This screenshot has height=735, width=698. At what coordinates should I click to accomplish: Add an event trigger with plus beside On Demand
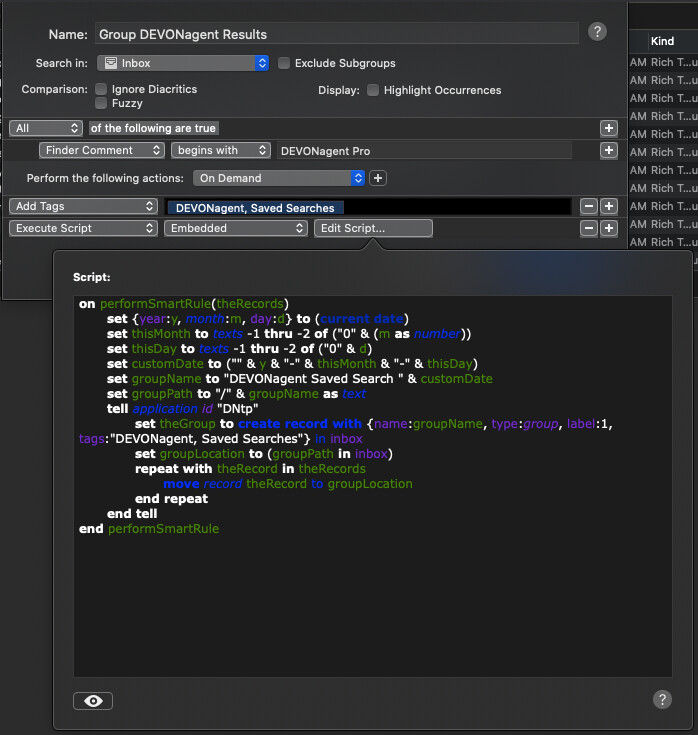pyautogui.click(x=378, y=178)
